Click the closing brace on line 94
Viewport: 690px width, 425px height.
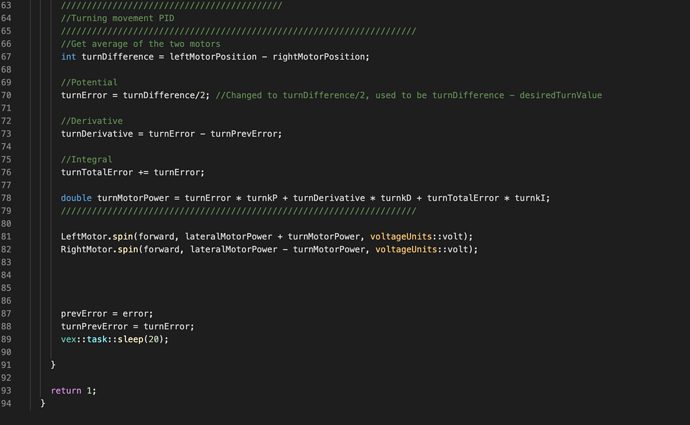pyautogui.click(x=43, y=403)
